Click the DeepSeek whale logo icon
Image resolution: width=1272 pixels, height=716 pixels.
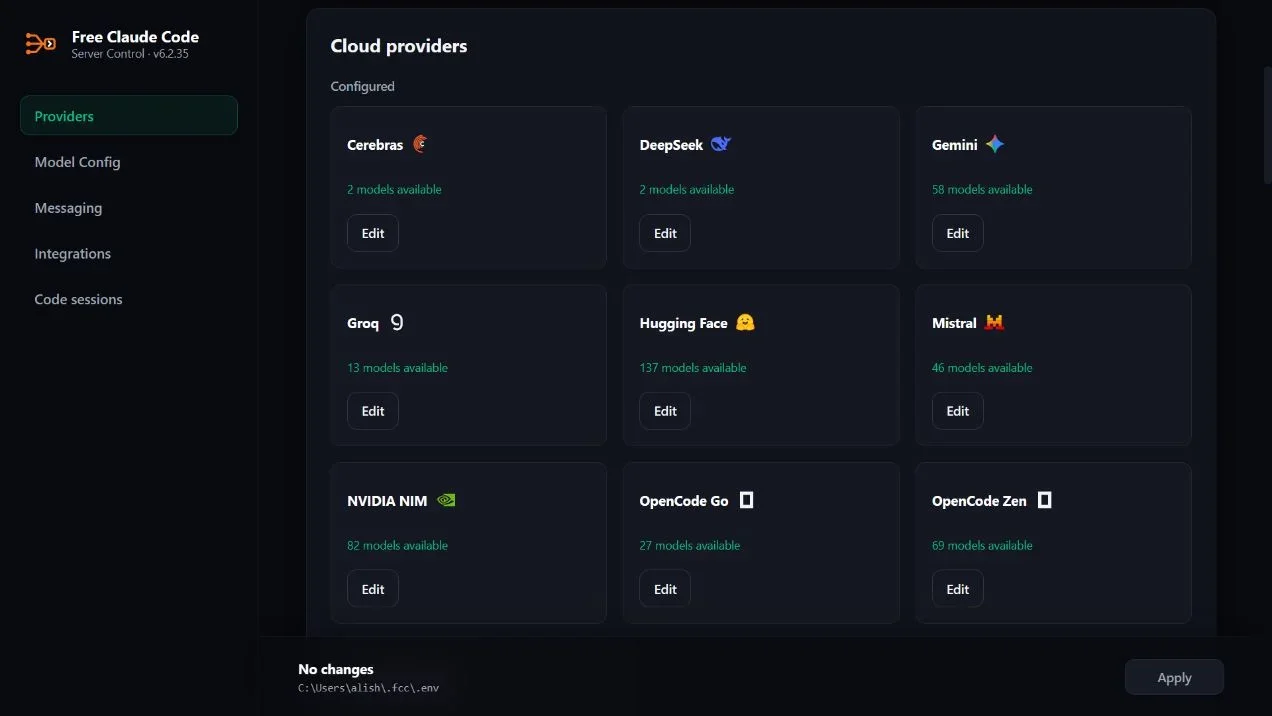click(721, 144)
